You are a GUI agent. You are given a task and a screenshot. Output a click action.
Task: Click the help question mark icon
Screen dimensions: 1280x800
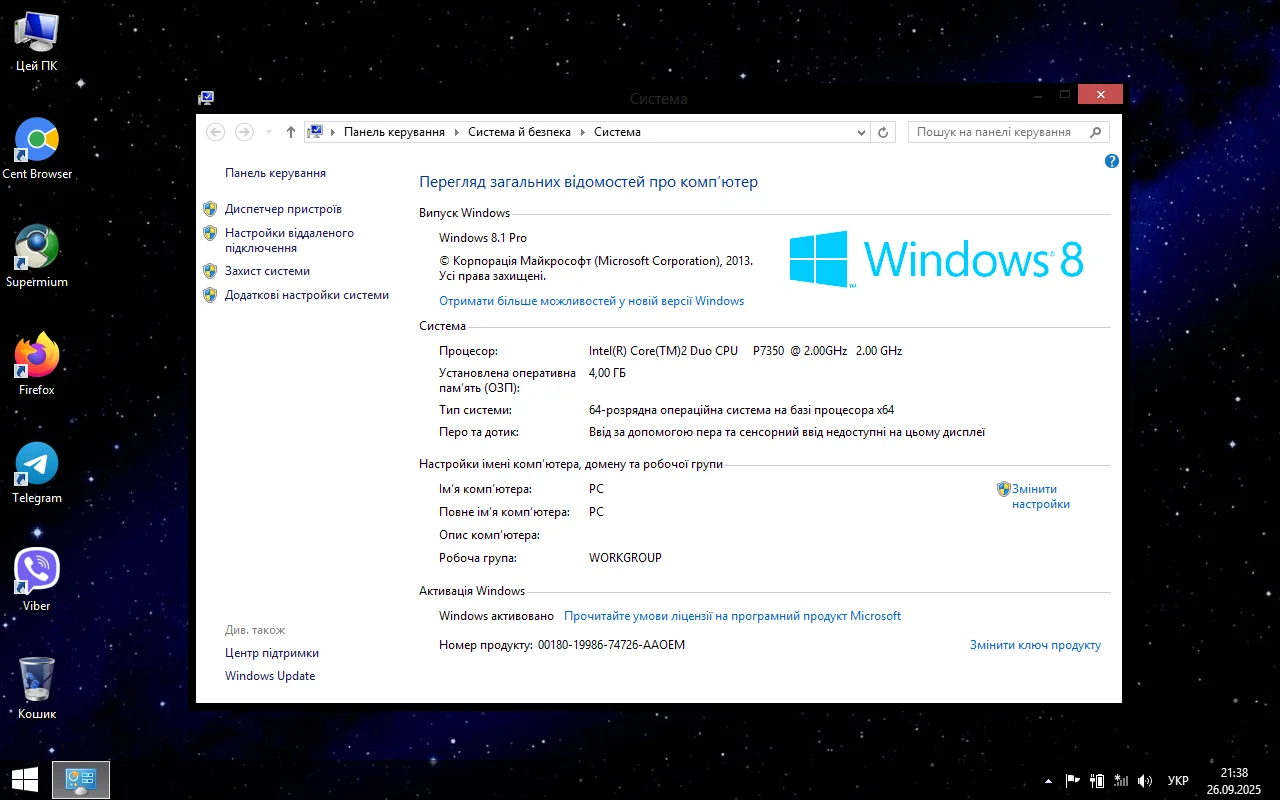coord(1111,161)
